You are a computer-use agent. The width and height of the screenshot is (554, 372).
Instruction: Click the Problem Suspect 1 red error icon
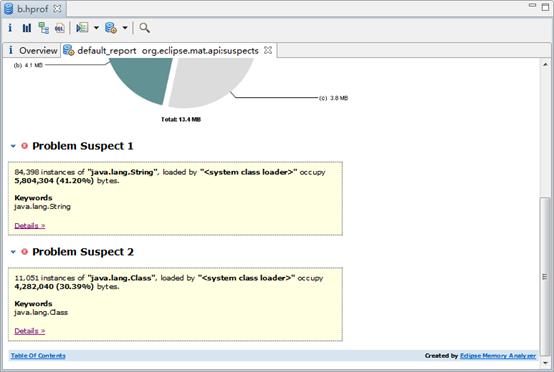[x=24, y=146]
